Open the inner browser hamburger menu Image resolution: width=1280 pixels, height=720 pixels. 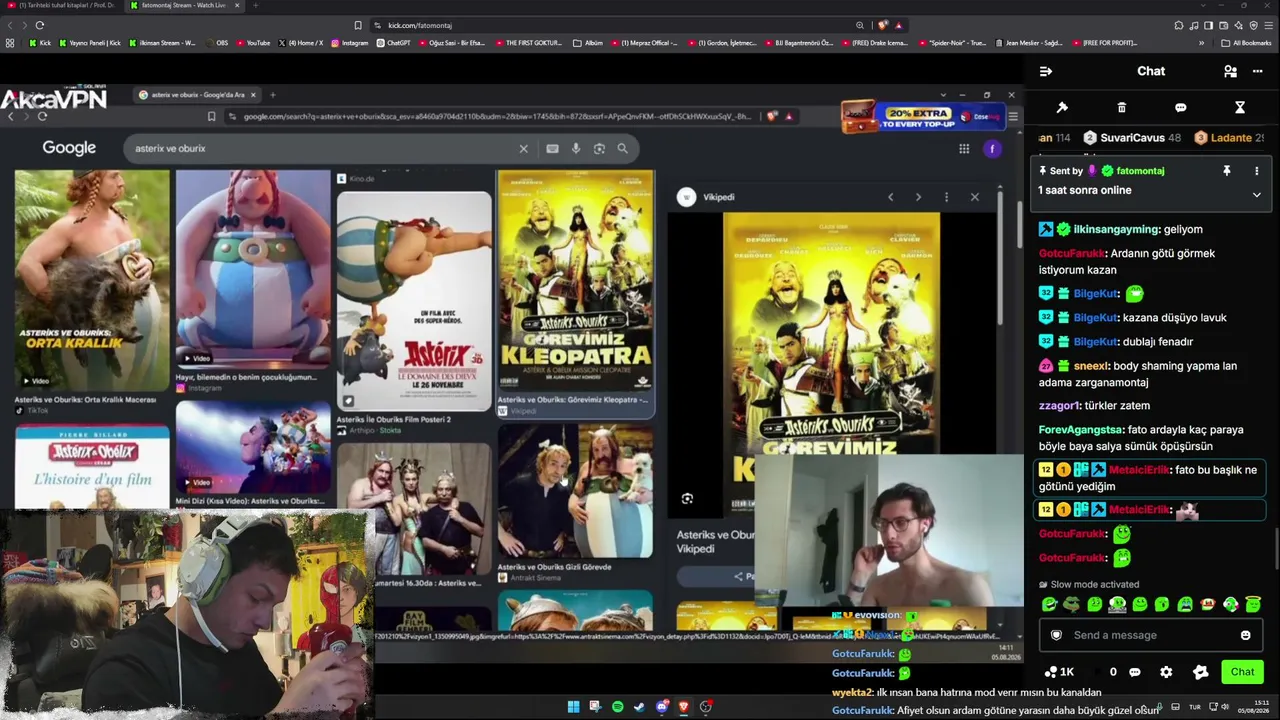point(1012,116)
